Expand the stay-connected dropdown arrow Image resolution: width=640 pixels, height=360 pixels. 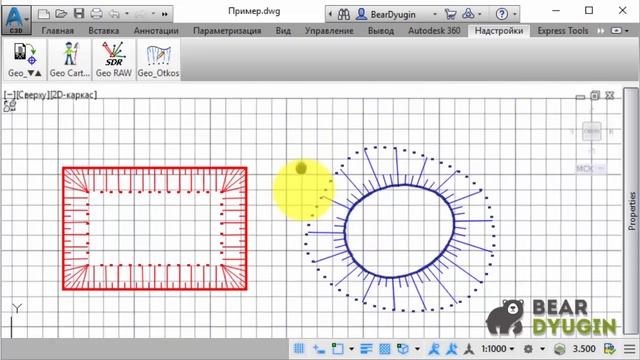point(480,14)
